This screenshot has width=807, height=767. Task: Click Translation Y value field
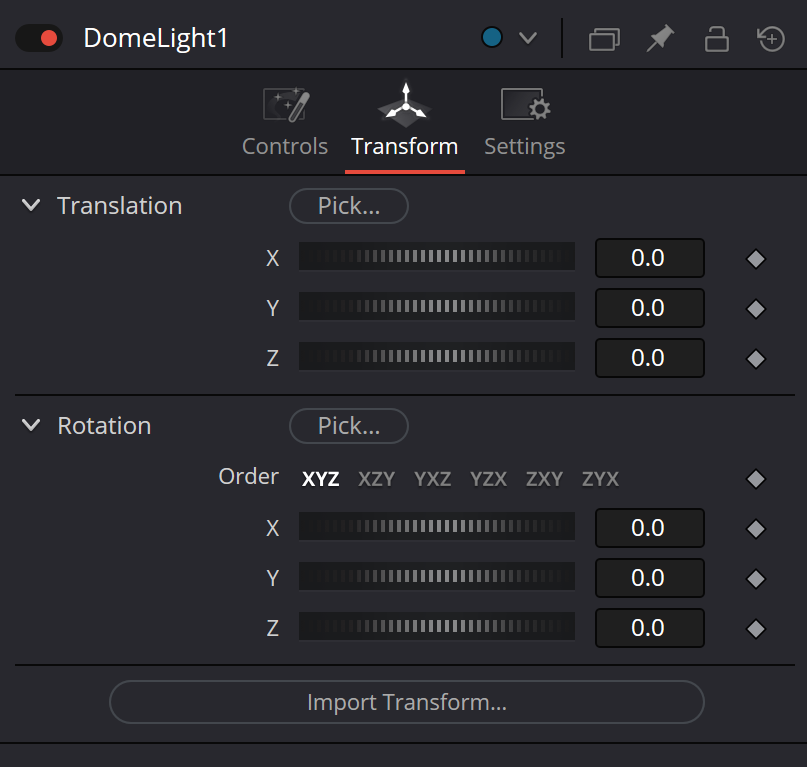[x=650, y=308]
